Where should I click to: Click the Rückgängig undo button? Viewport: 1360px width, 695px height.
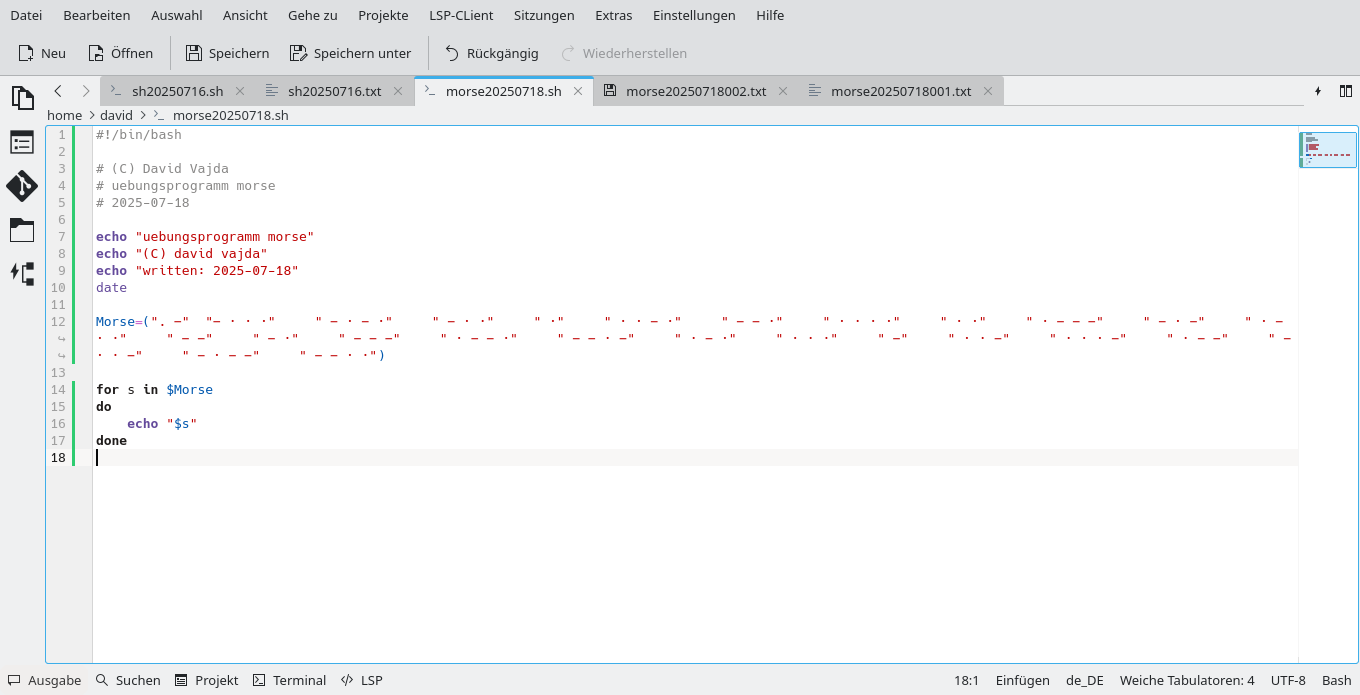(x=491, y=53)
